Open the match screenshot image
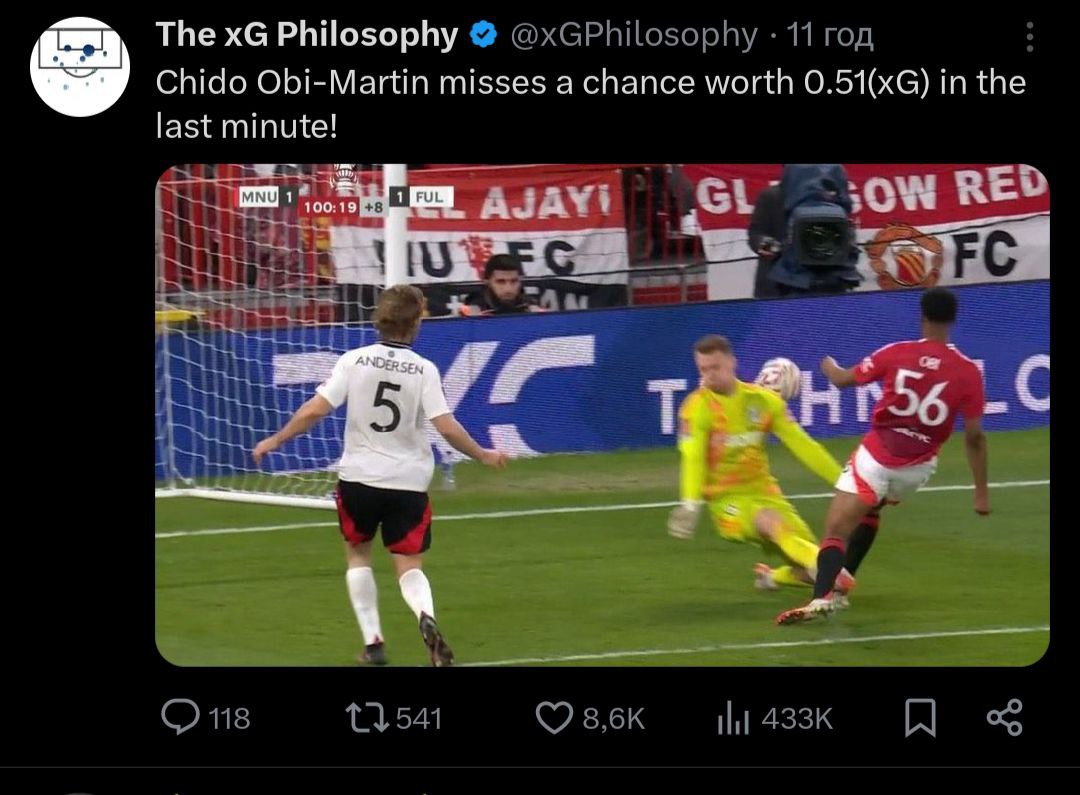 click(x=602, y=415)
